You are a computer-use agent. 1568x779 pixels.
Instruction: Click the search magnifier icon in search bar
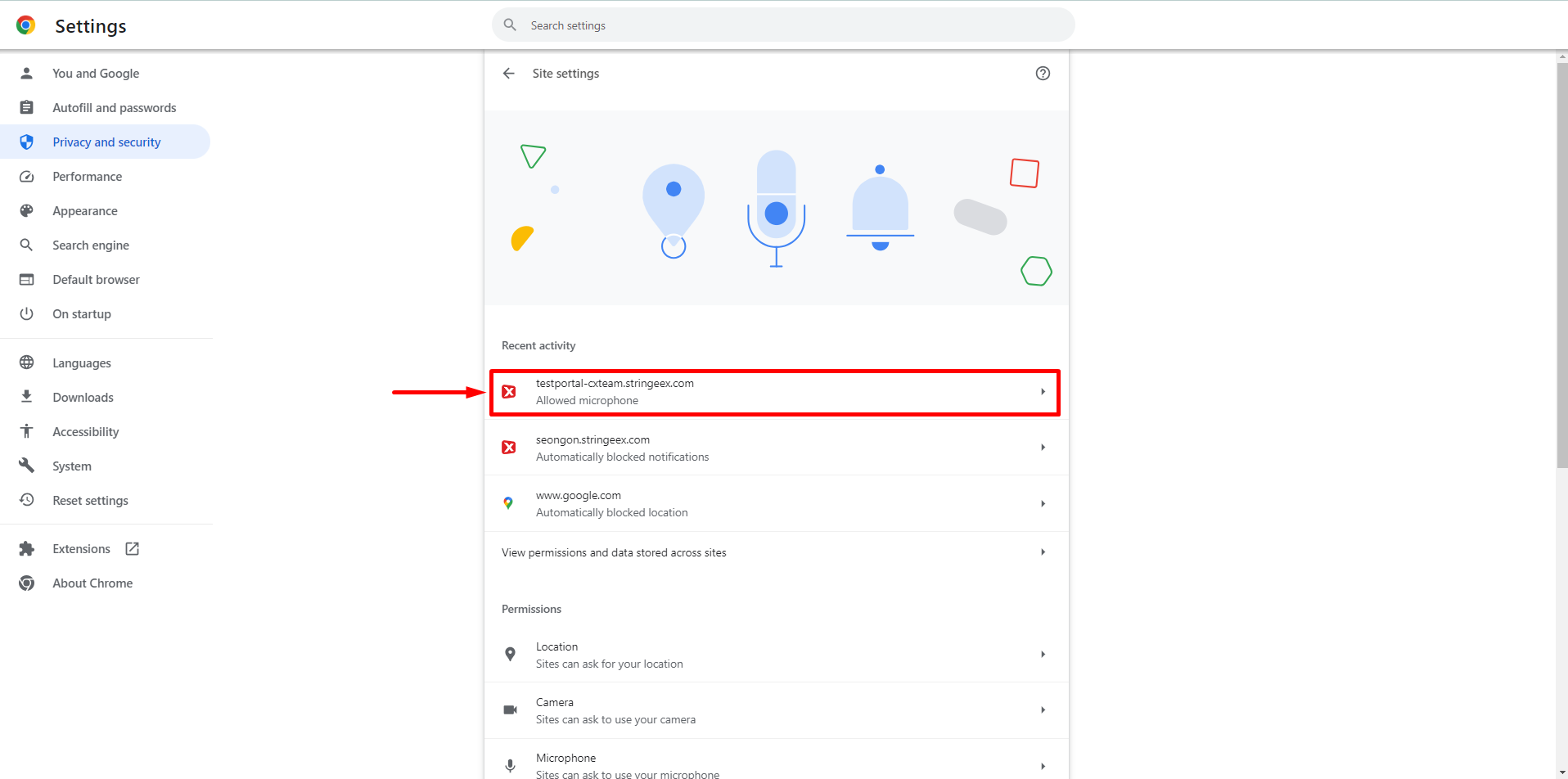coord(510,25)
